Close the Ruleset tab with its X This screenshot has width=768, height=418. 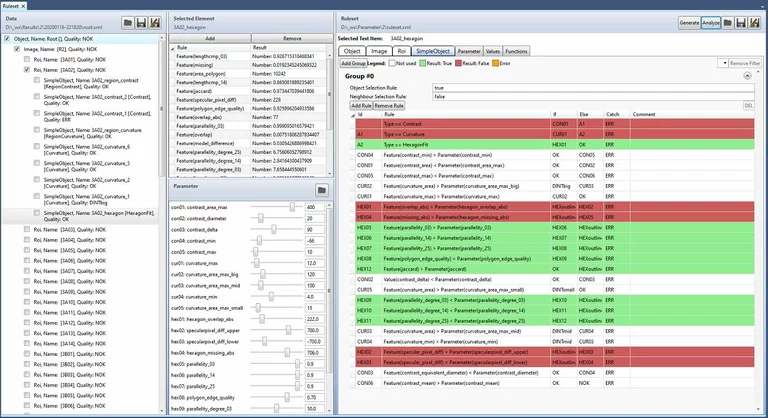[23, 6]
